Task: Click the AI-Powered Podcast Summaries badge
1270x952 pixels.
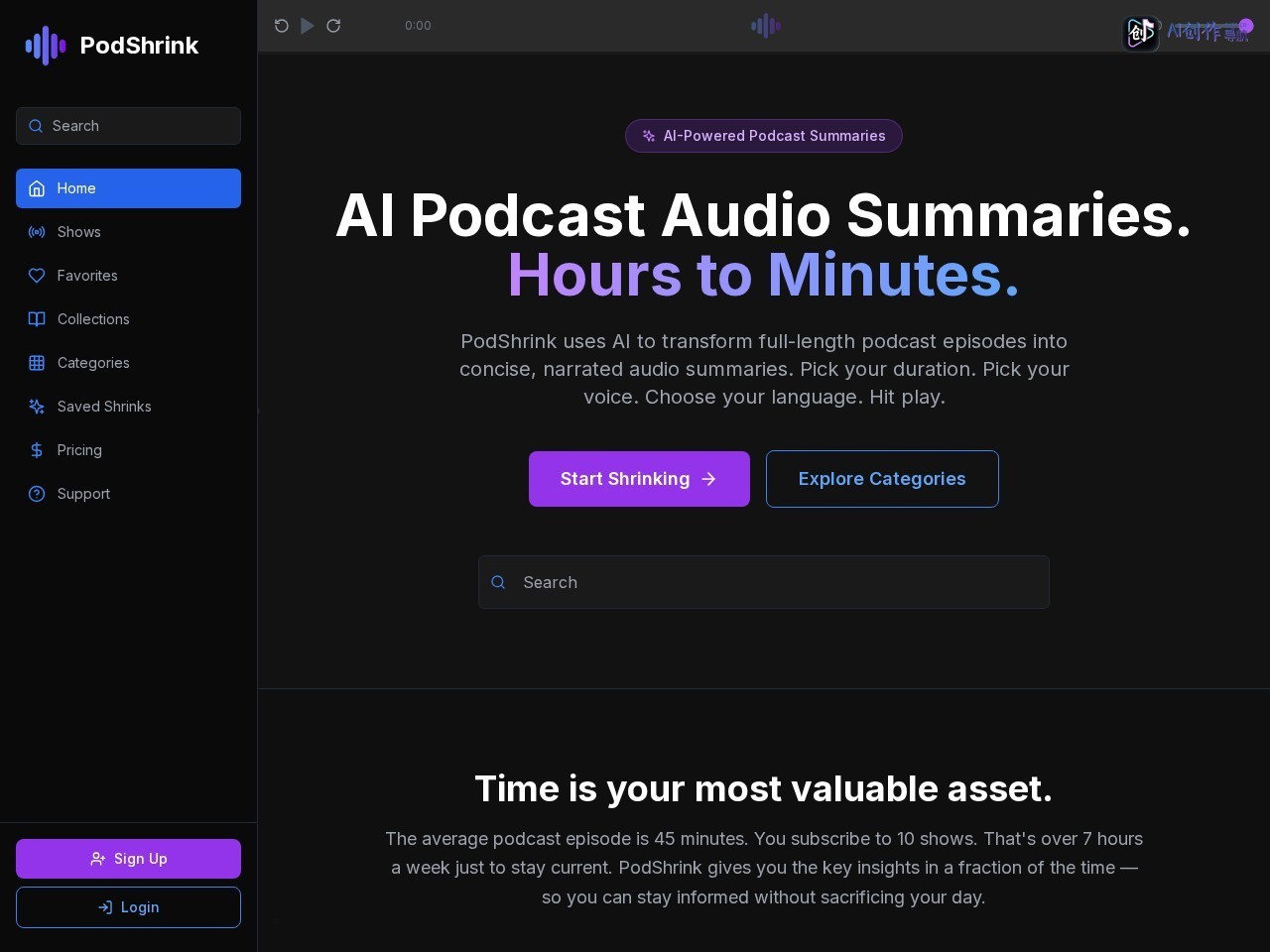Action: [764, 136]
